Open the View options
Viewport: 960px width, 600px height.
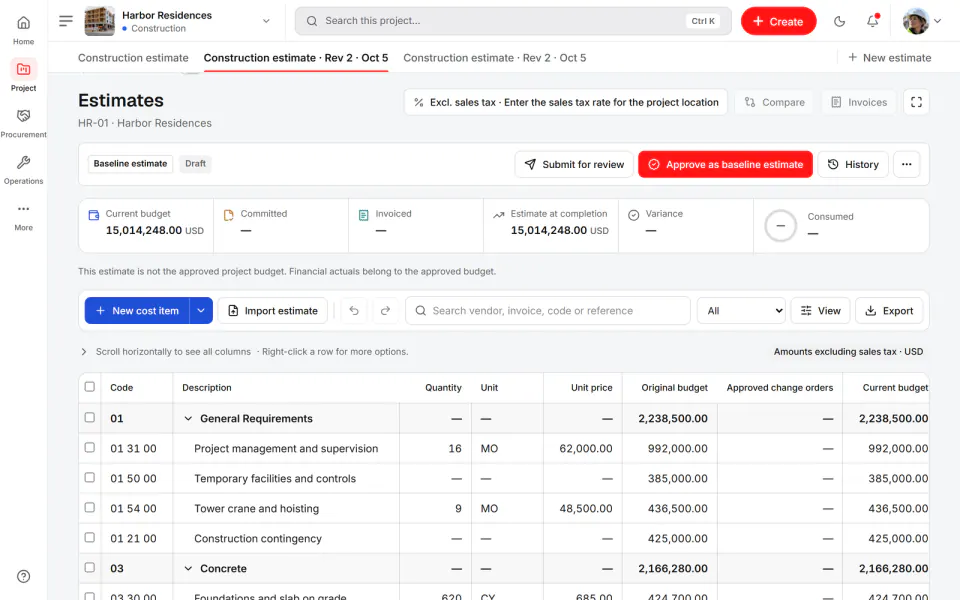[820, 310]
